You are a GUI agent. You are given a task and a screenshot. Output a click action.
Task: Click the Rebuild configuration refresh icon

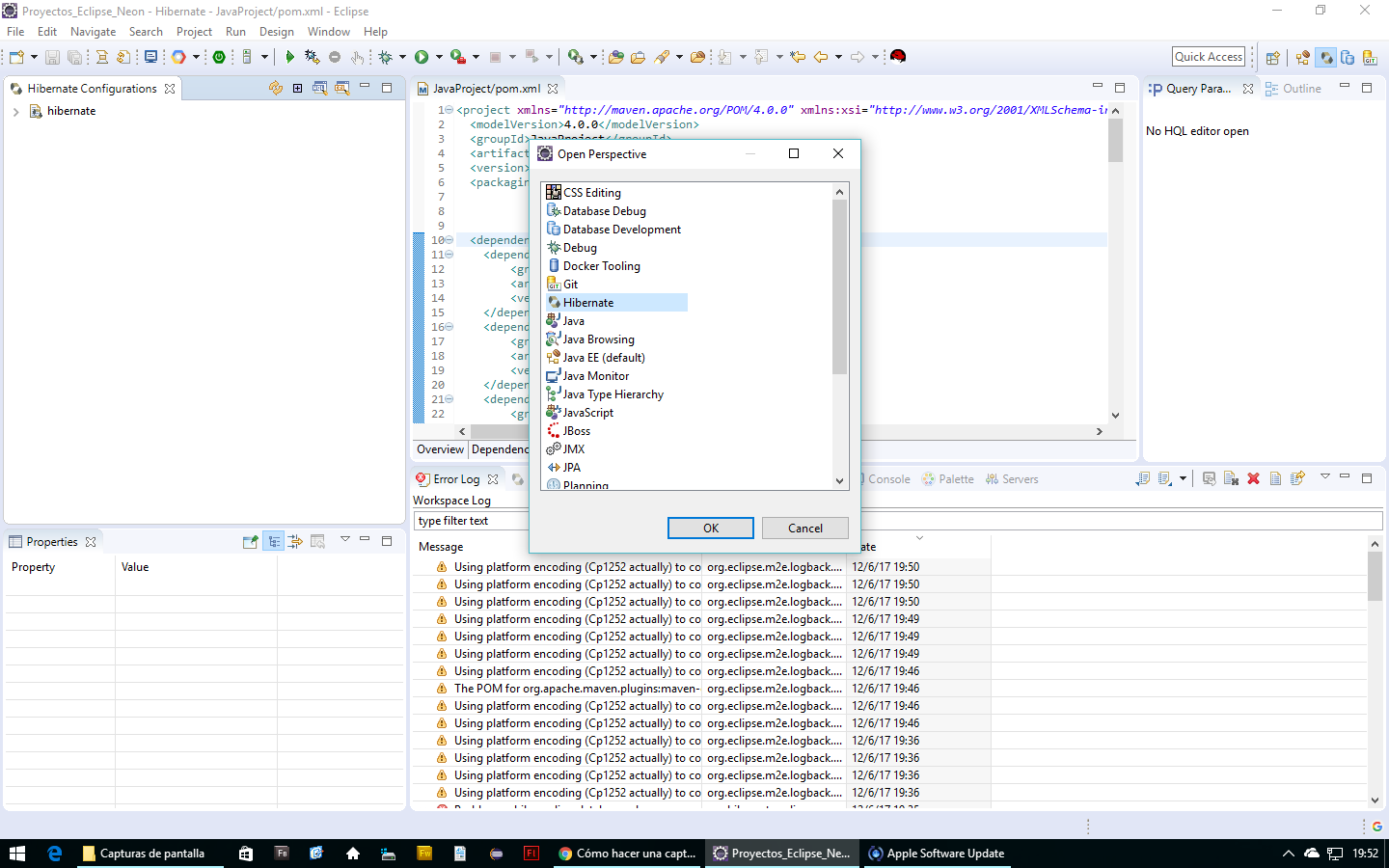(x=276, y=88)
